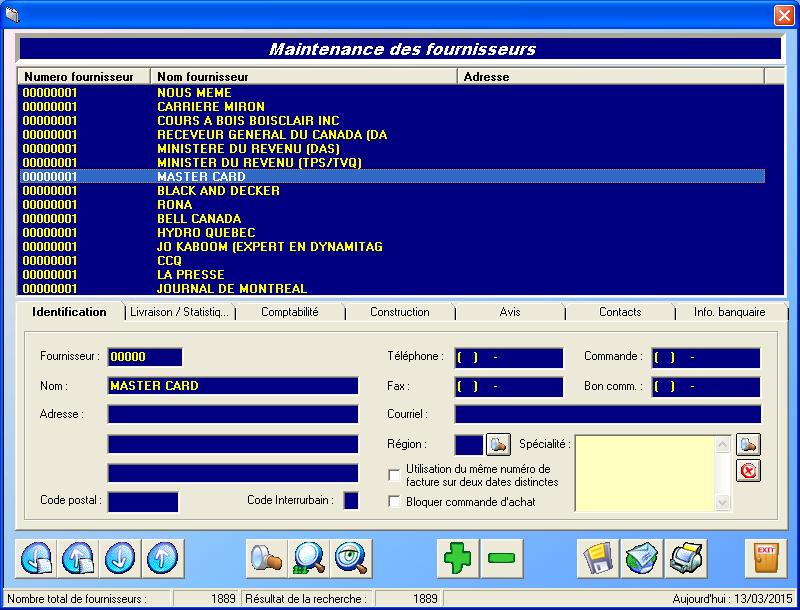Viewport: 800px width, 610px height.
Task: Click the green plus add supplier icon
Action: 458,558
